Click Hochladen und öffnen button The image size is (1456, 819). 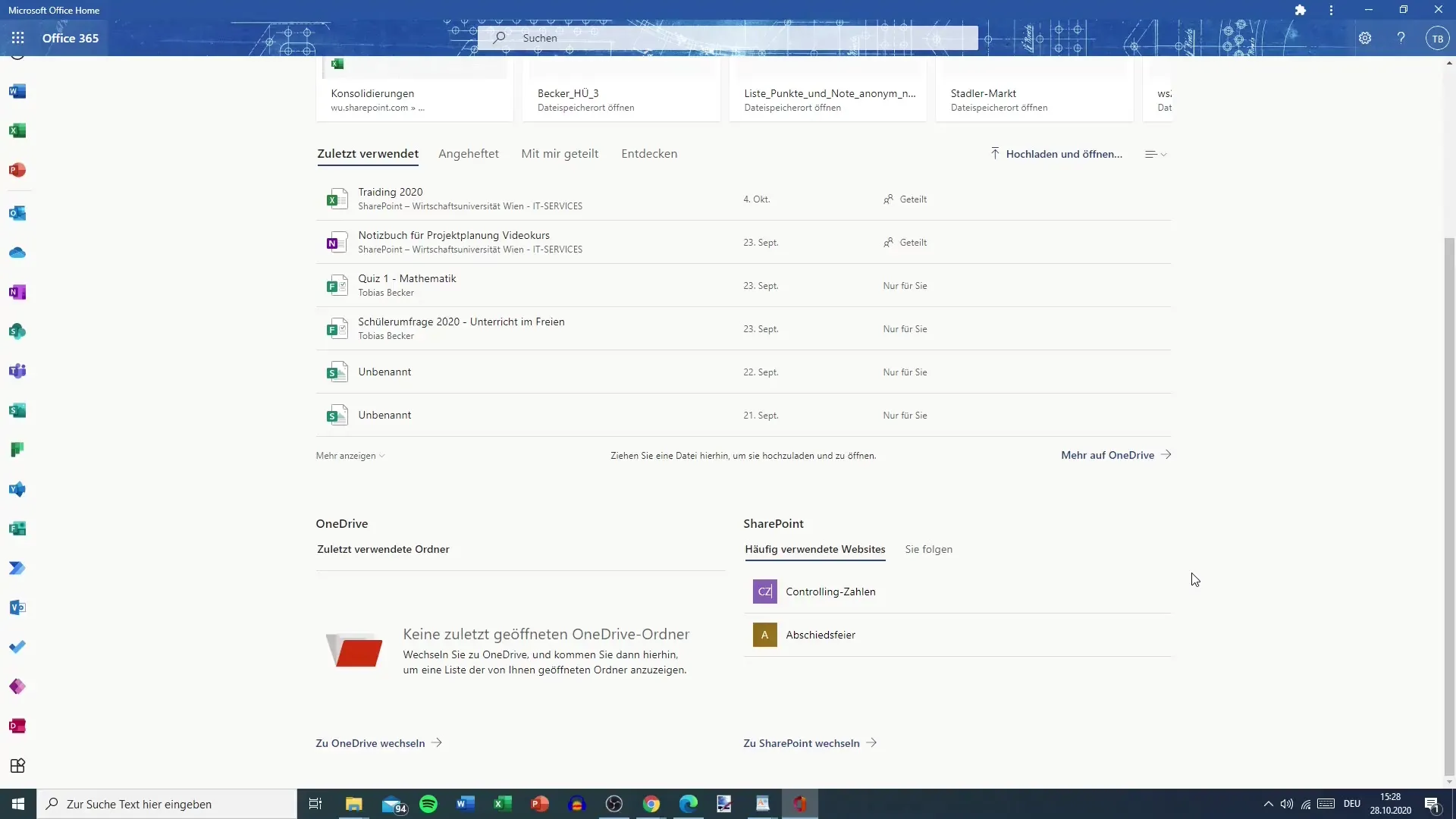1056,154
